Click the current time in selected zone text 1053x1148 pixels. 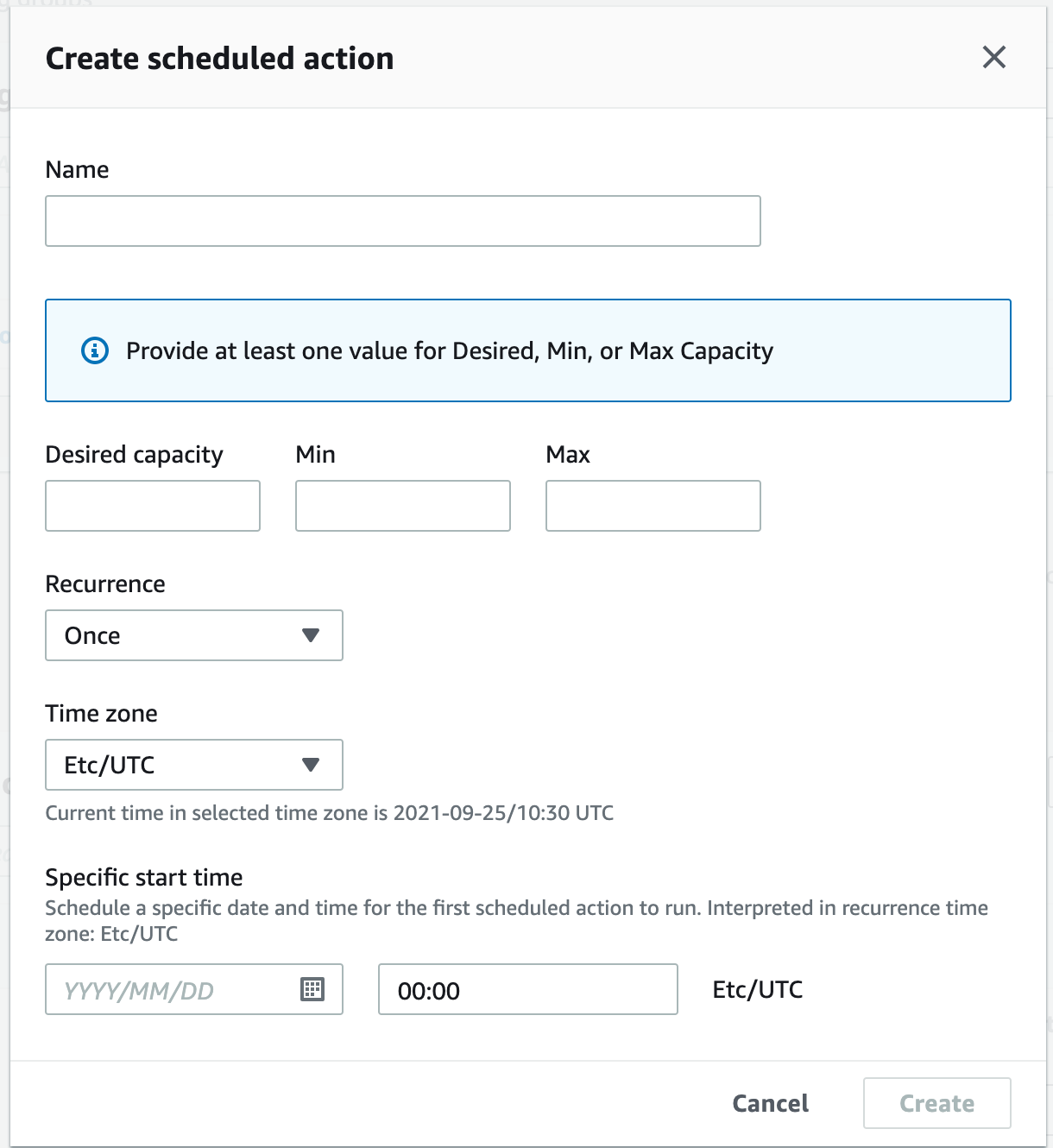(330, 812)
